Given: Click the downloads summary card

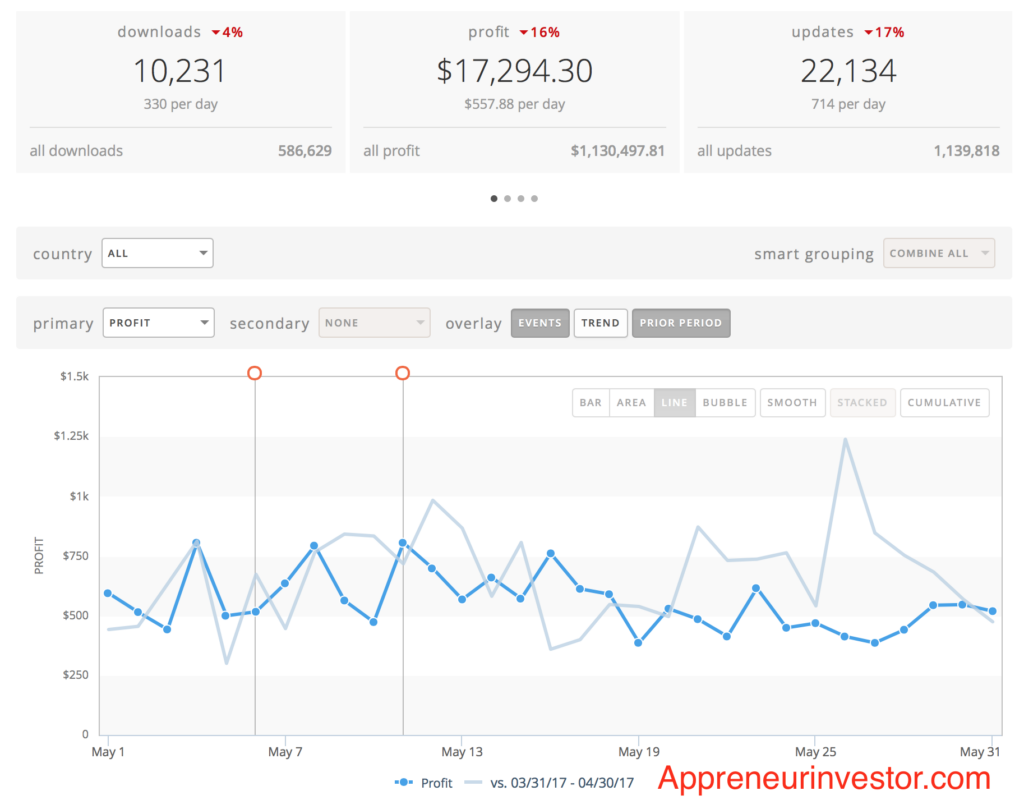Looking at the screenshot, I should (x=180, y=92).
